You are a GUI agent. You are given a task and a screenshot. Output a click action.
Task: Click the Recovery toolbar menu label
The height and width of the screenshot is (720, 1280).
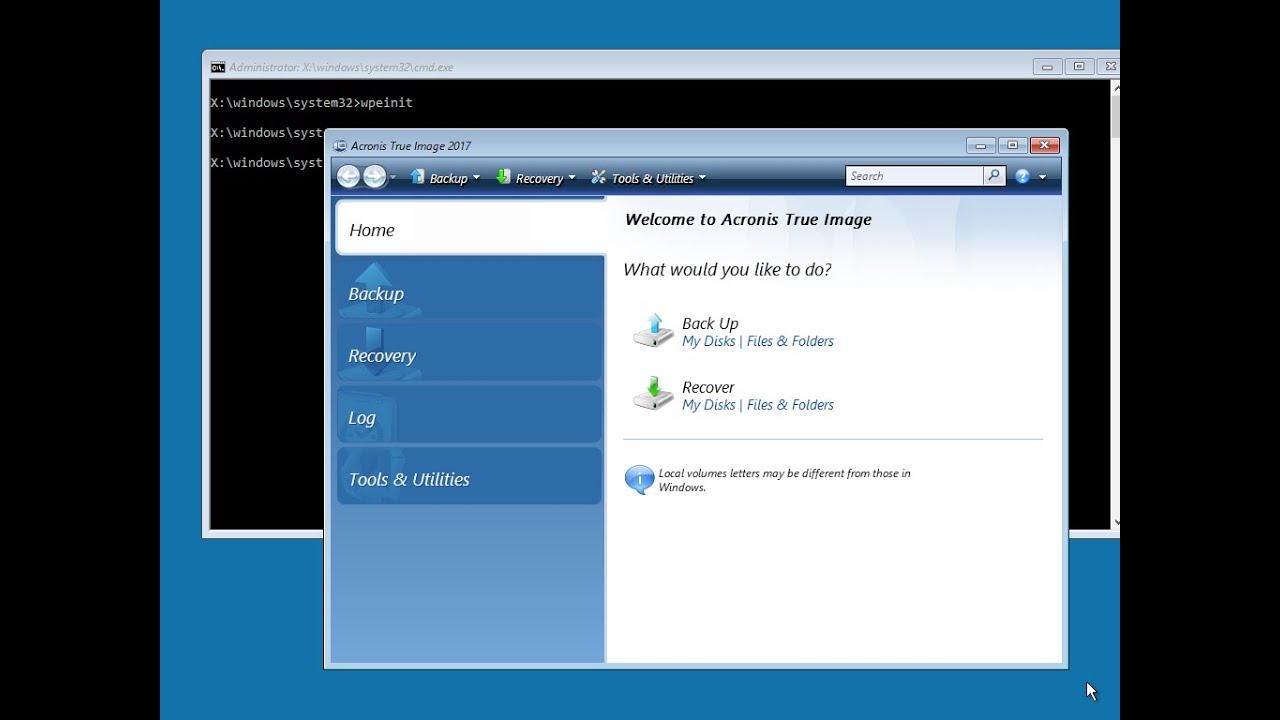(x=539, y=178)
